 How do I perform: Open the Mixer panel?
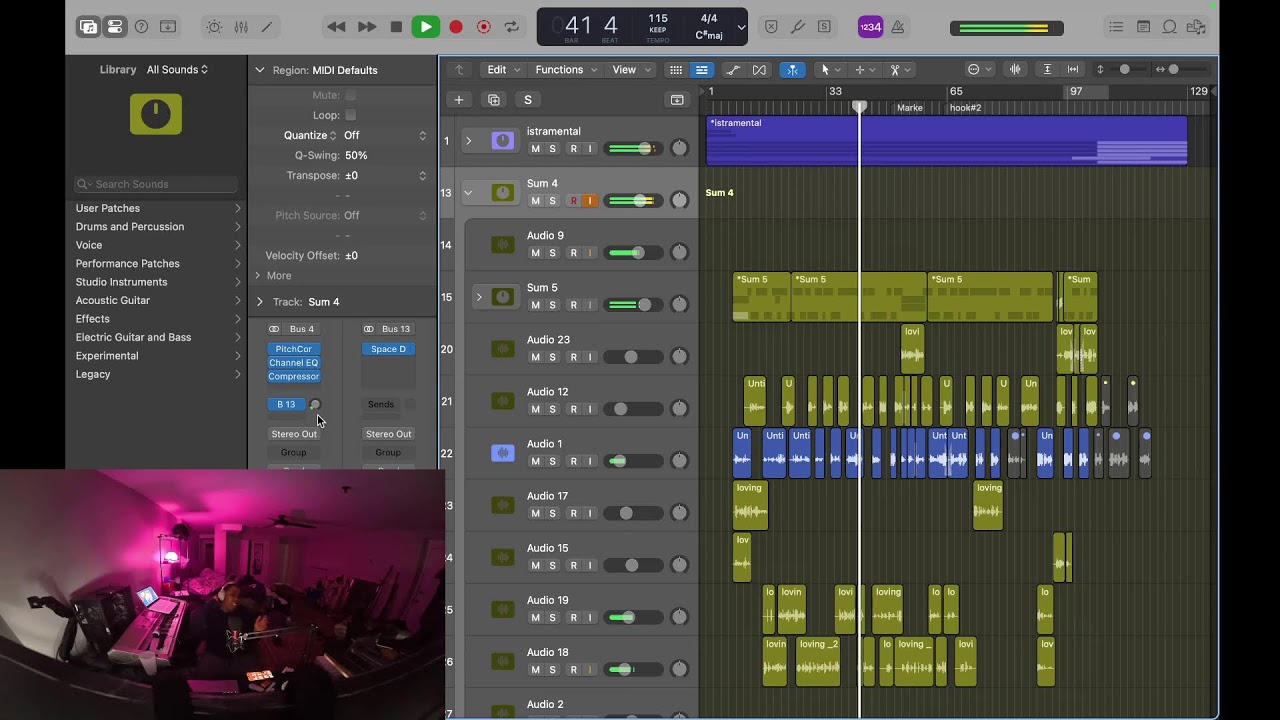click(x=241, y=27)
